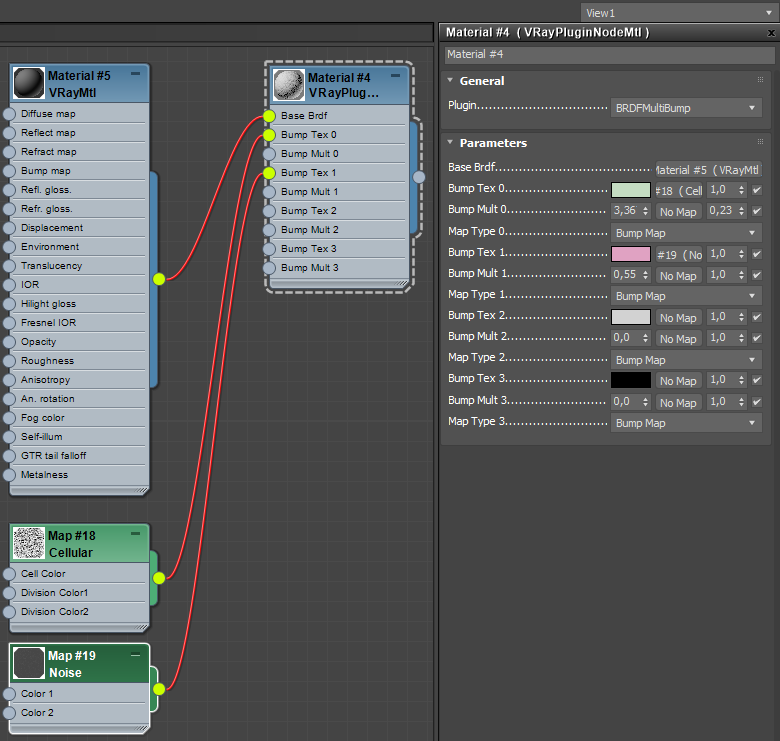This screenshot has width=780, height=741.
Task: Click the Bump Tex 2 input socket
Action: (x=269, y=211)
